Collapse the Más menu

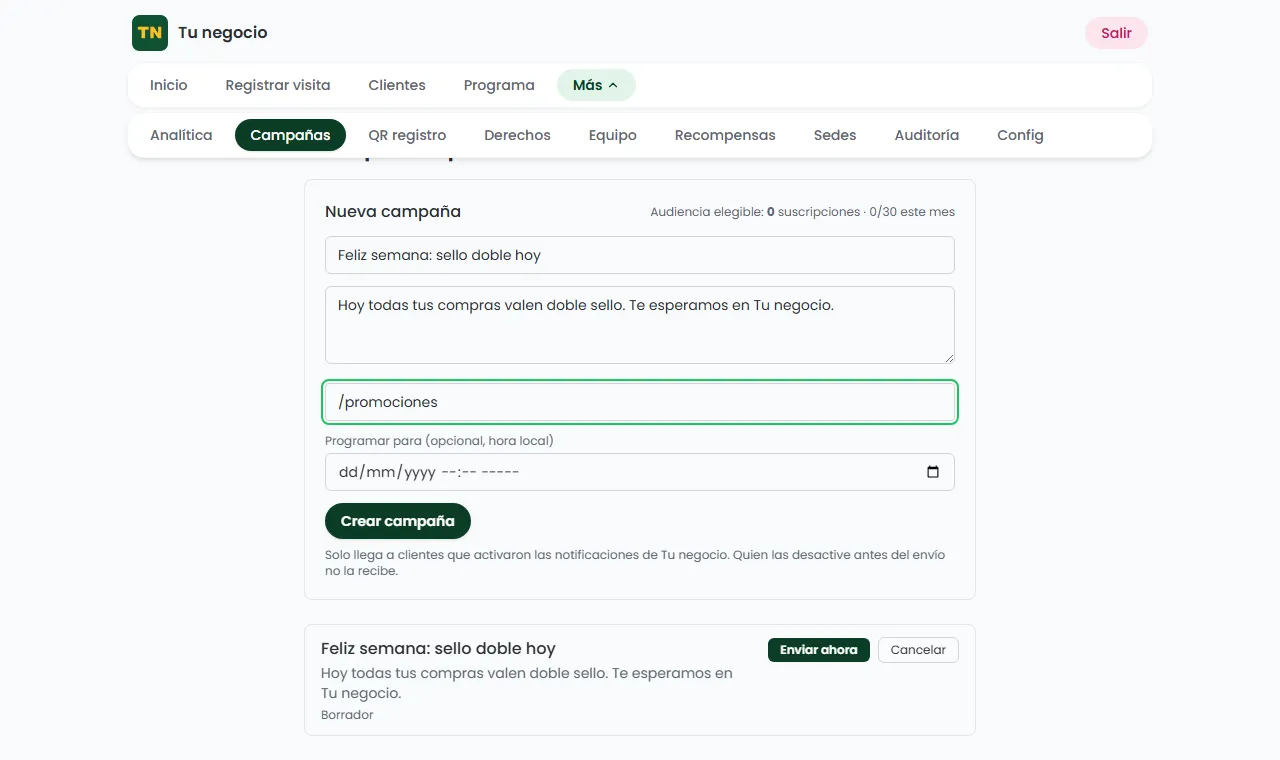coord(596,85)
